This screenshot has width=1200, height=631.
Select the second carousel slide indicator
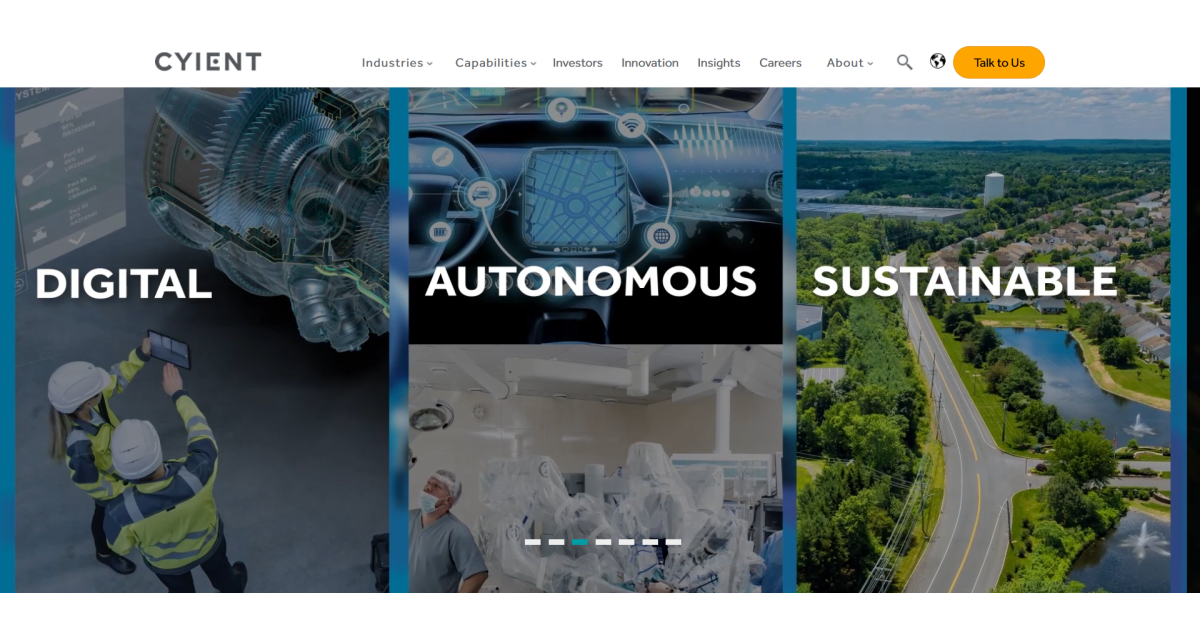[556, 542]
